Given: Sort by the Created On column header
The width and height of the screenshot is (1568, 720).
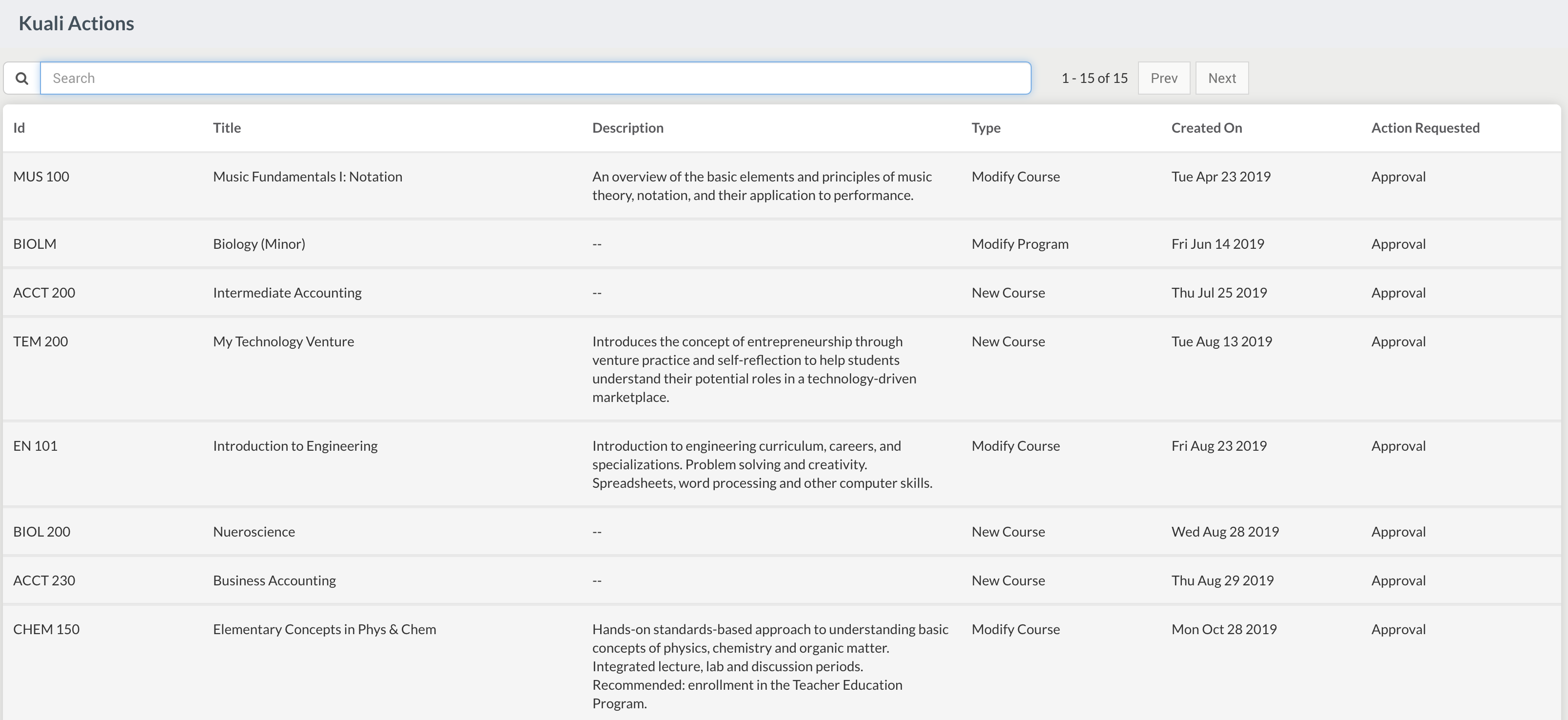Looking at the screenshot, I should pos(1206,128).
